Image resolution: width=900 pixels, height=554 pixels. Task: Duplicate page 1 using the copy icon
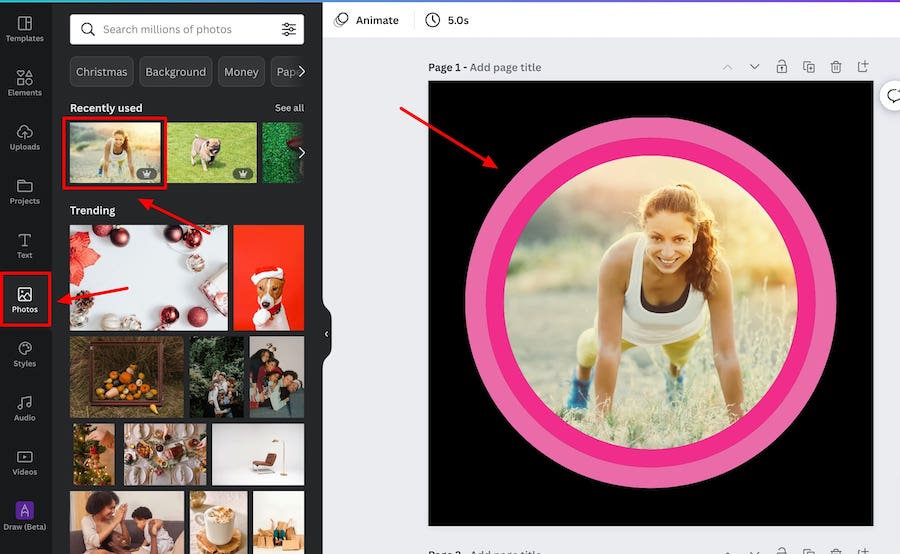809,67
